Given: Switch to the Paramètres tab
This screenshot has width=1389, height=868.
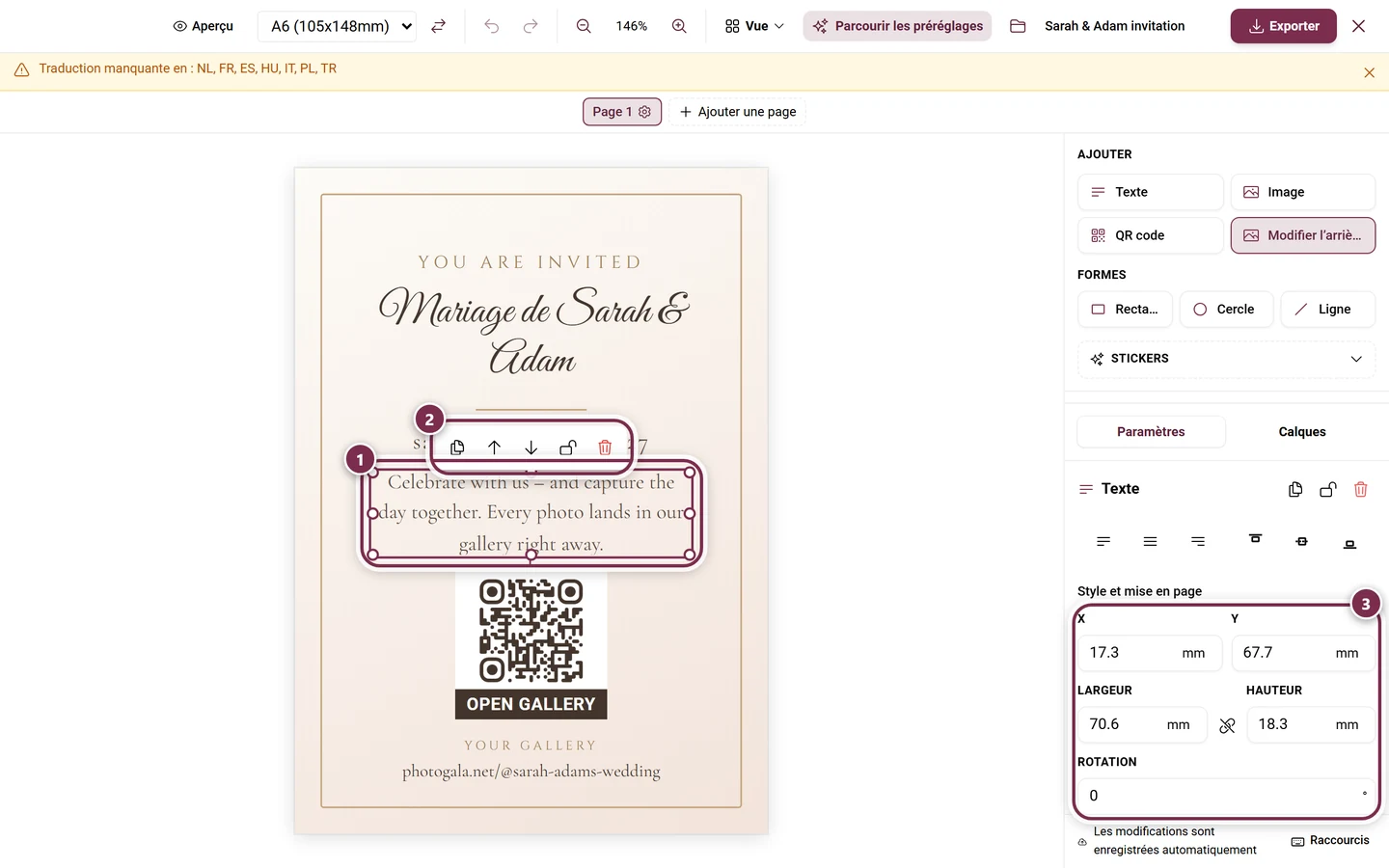Looking at the screenshot, I should point(1151,432).
